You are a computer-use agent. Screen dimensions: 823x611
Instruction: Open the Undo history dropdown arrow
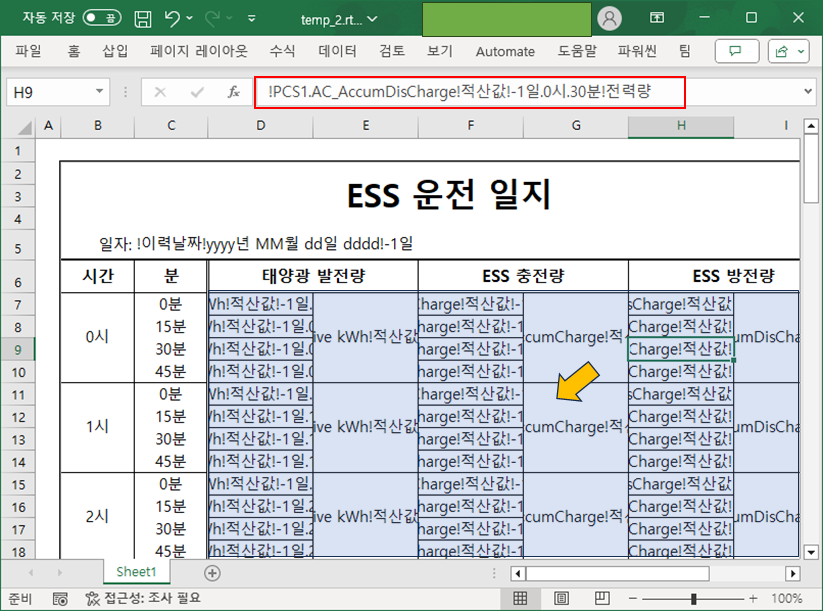189,18
